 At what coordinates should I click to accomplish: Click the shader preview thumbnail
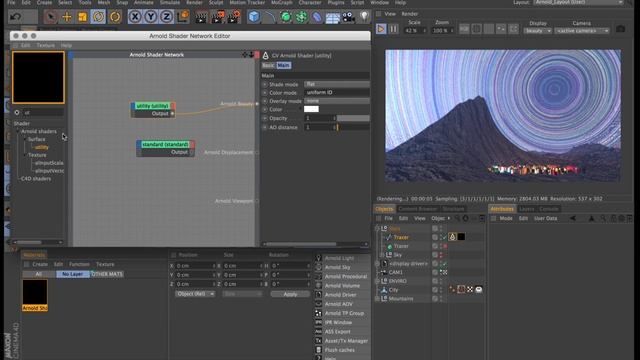click(38, 77)
